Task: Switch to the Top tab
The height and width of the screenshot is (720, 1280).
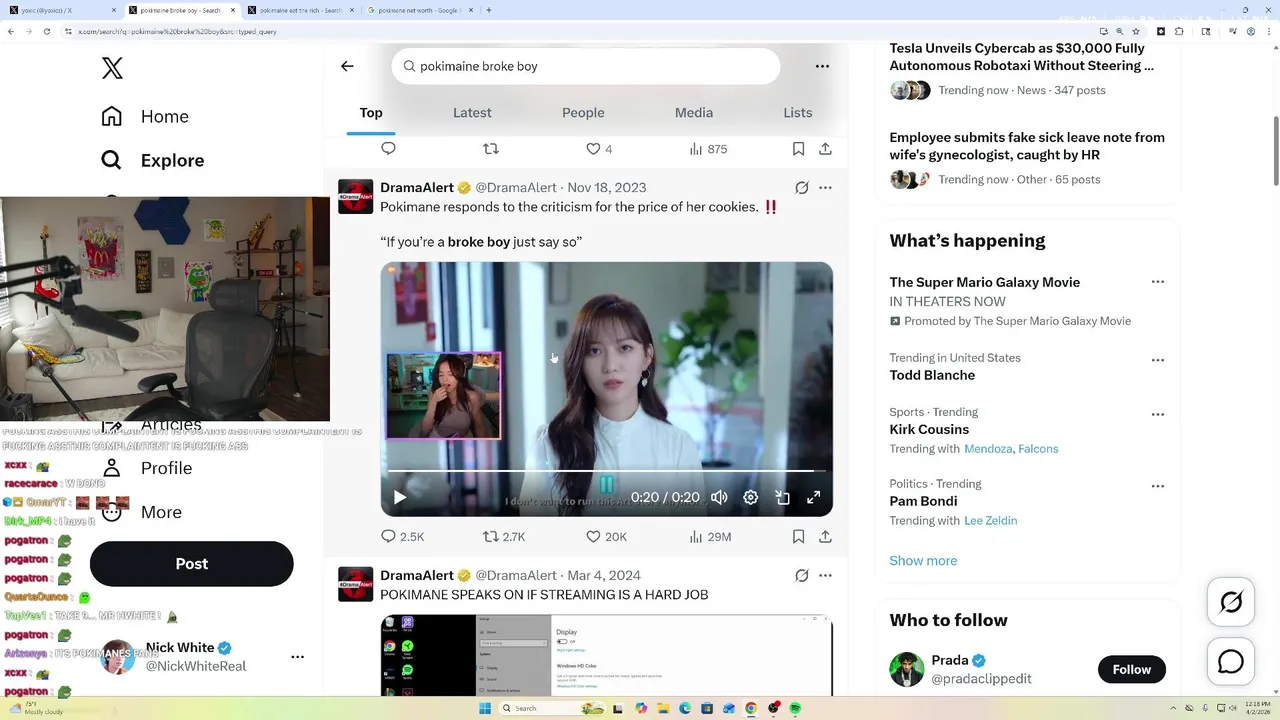Action: pos(371,113)
